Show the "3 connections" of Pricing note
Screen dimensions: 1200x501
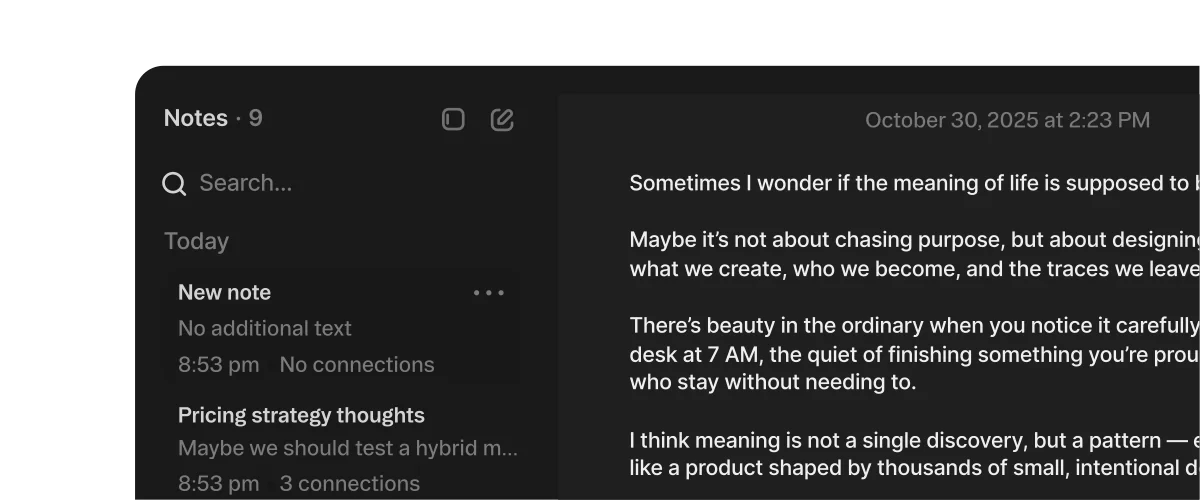coord(349,483)
